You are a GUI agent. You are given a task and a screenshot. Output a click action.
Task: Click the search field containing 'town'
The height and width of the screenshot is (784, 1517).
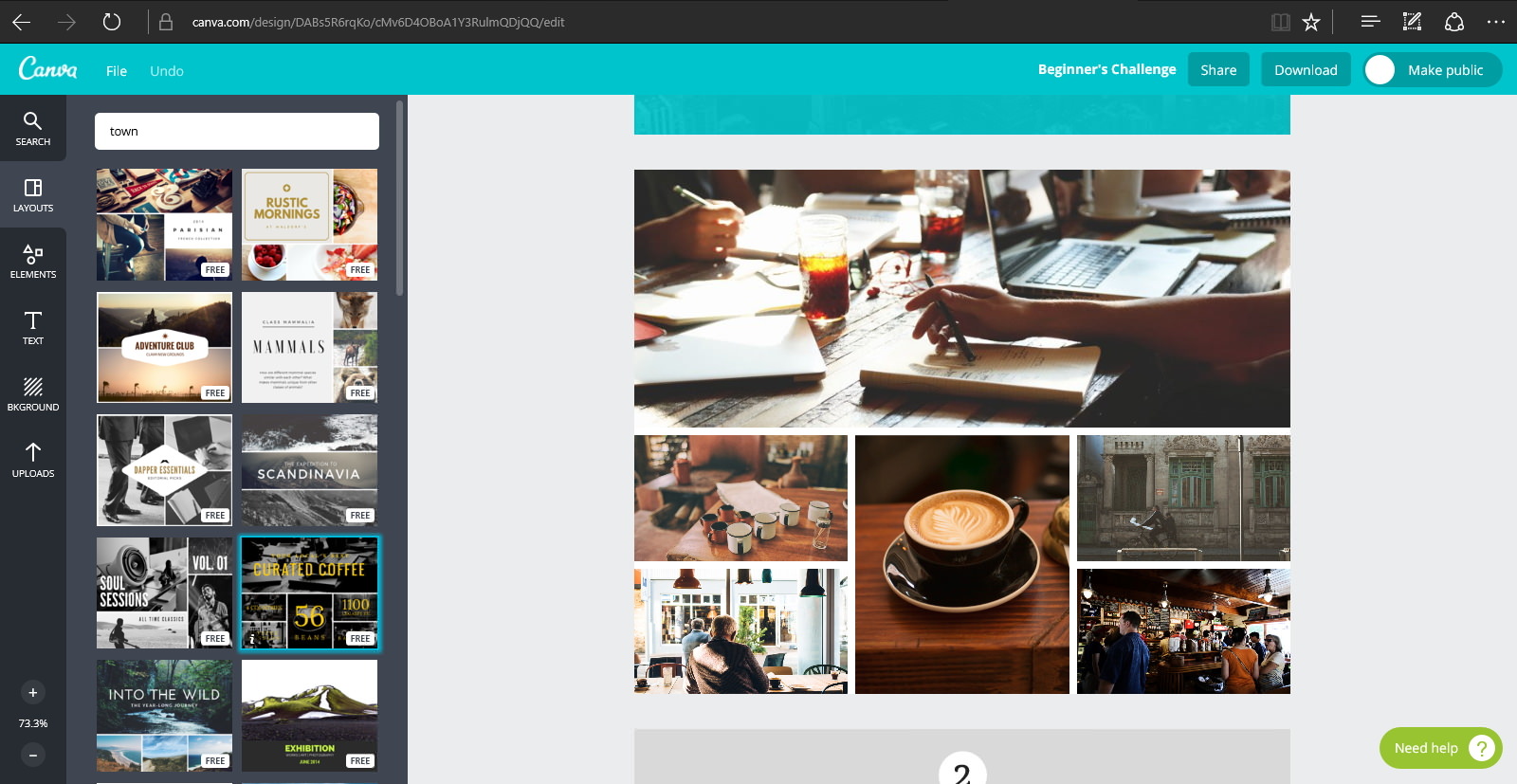click(237, 132)
